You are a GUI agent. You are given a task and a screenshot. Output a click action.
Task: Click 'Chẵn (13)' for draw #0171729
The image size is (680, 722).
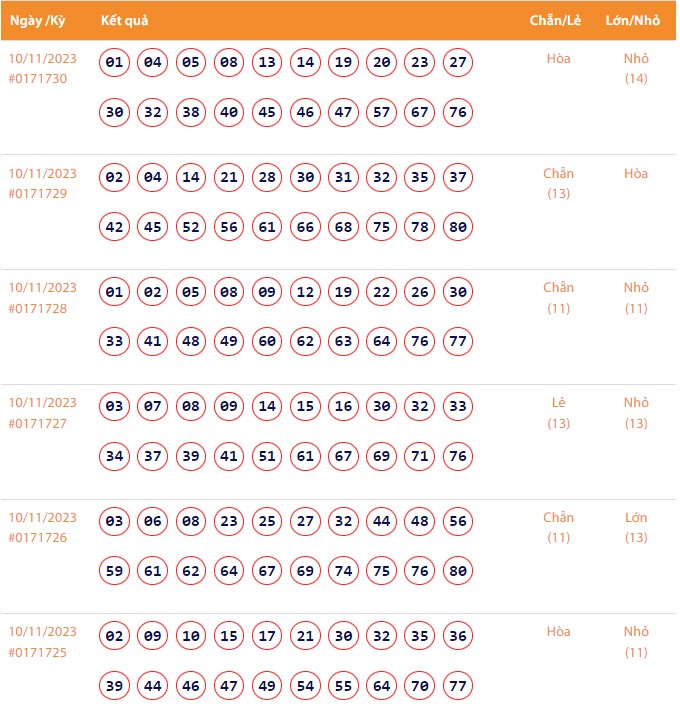[558, 183]
